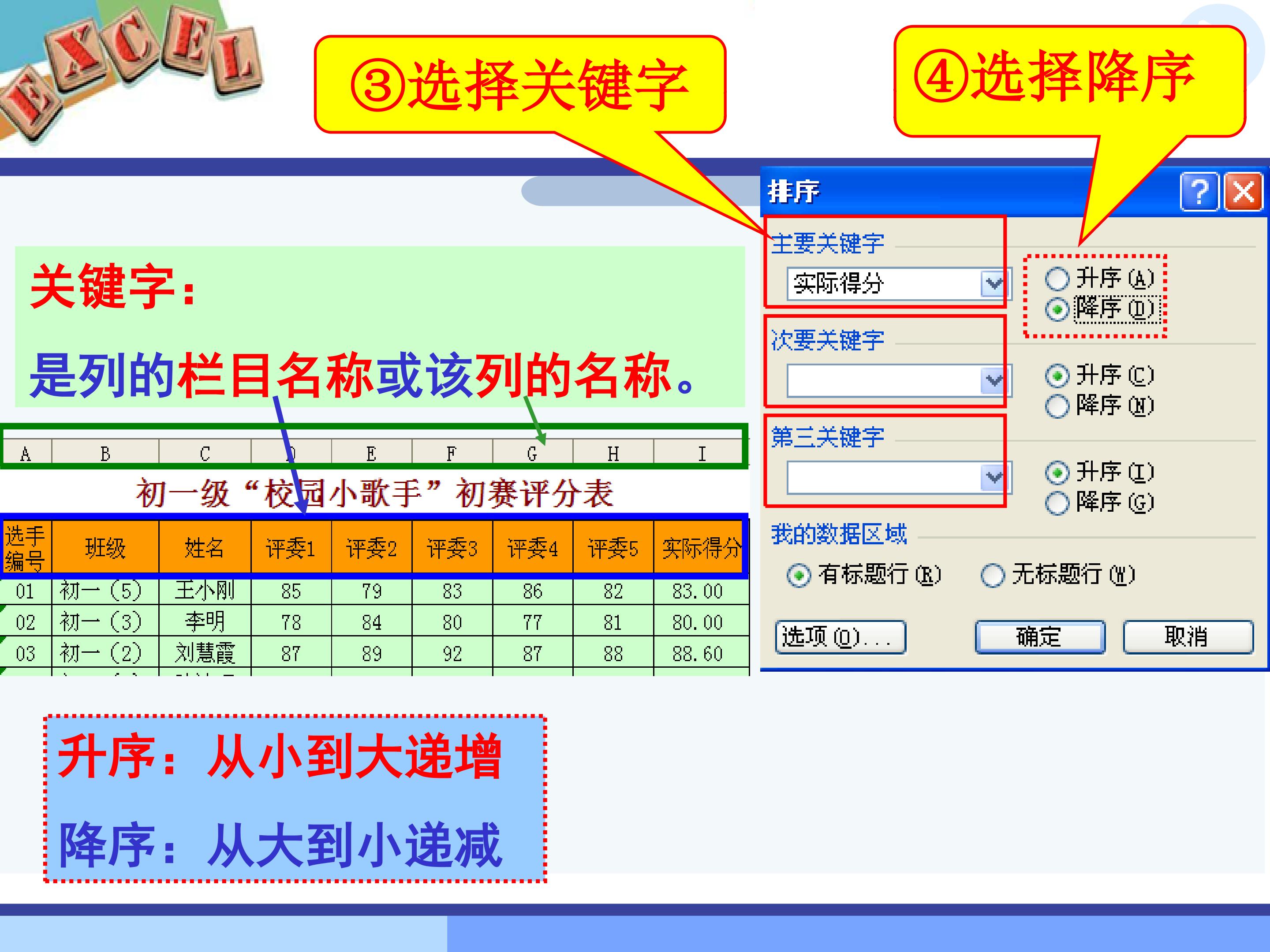Choose 升序 (C) for secondary key
The width and height of the screenshot is (1270, 952).
[1057, 376]
